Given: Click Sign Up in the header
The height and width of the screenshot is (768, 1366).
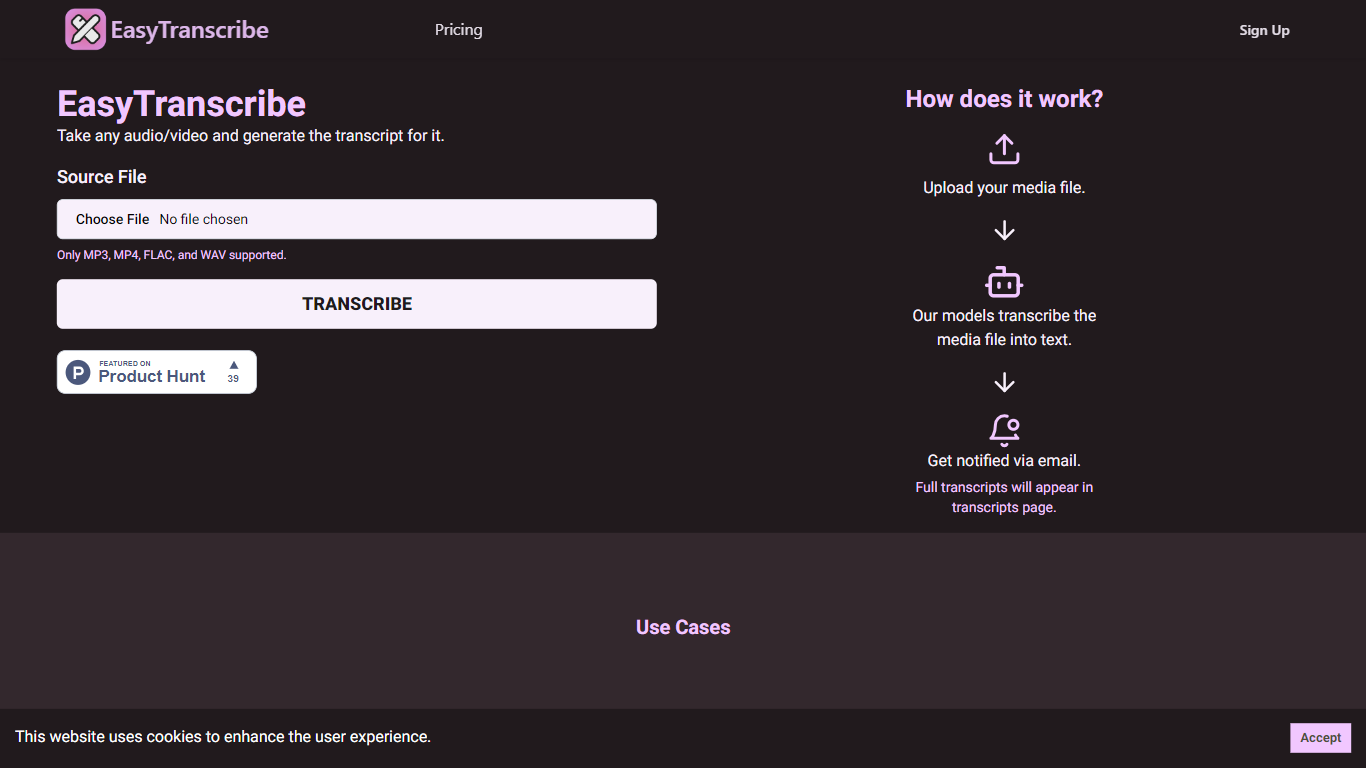Looking at the screenshot, I should pyautogui.click(x=1264, y=30).
